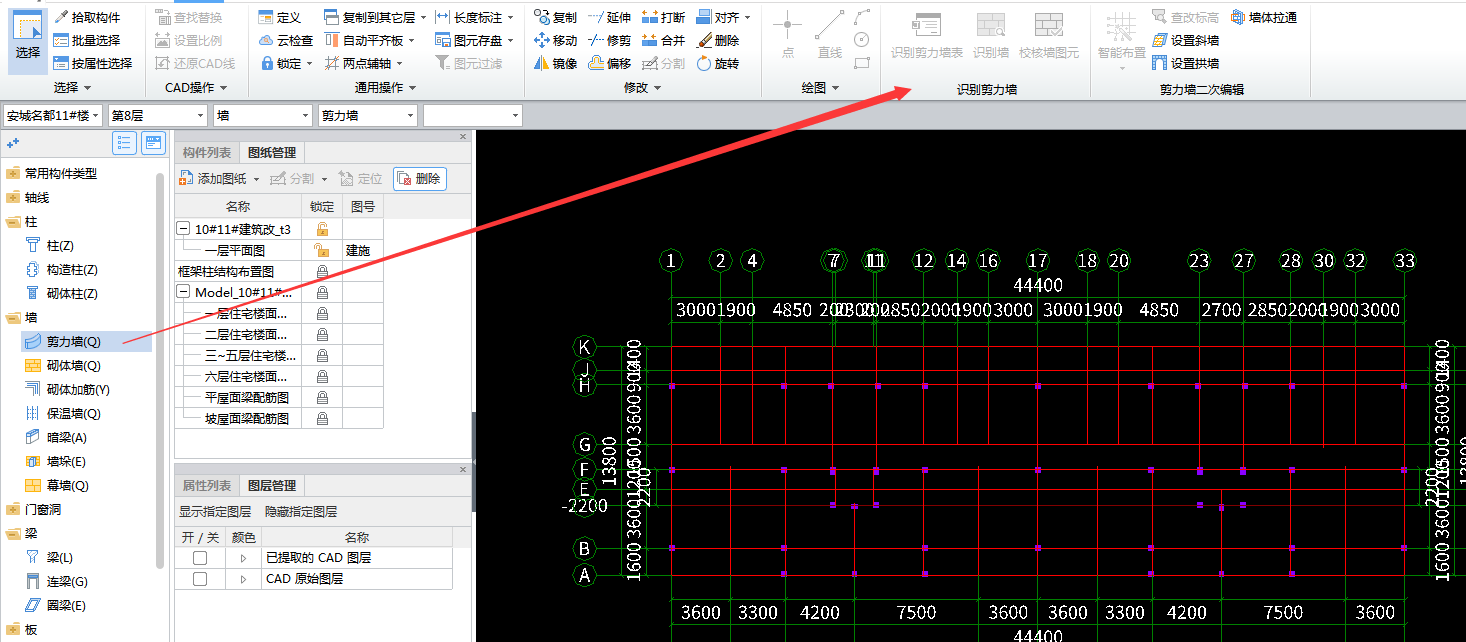1466x642 pixels.
Task: Expand the CAD 原始图层 row arrow
Action: pyautogui.click(x=242, y=579)
